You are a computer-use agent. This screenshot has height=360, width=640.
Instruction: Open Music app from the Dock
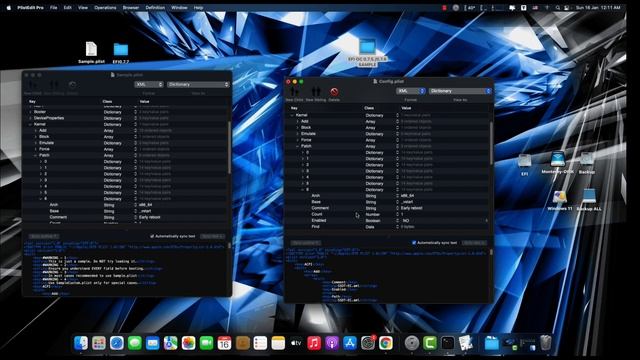tap(314, 343)
